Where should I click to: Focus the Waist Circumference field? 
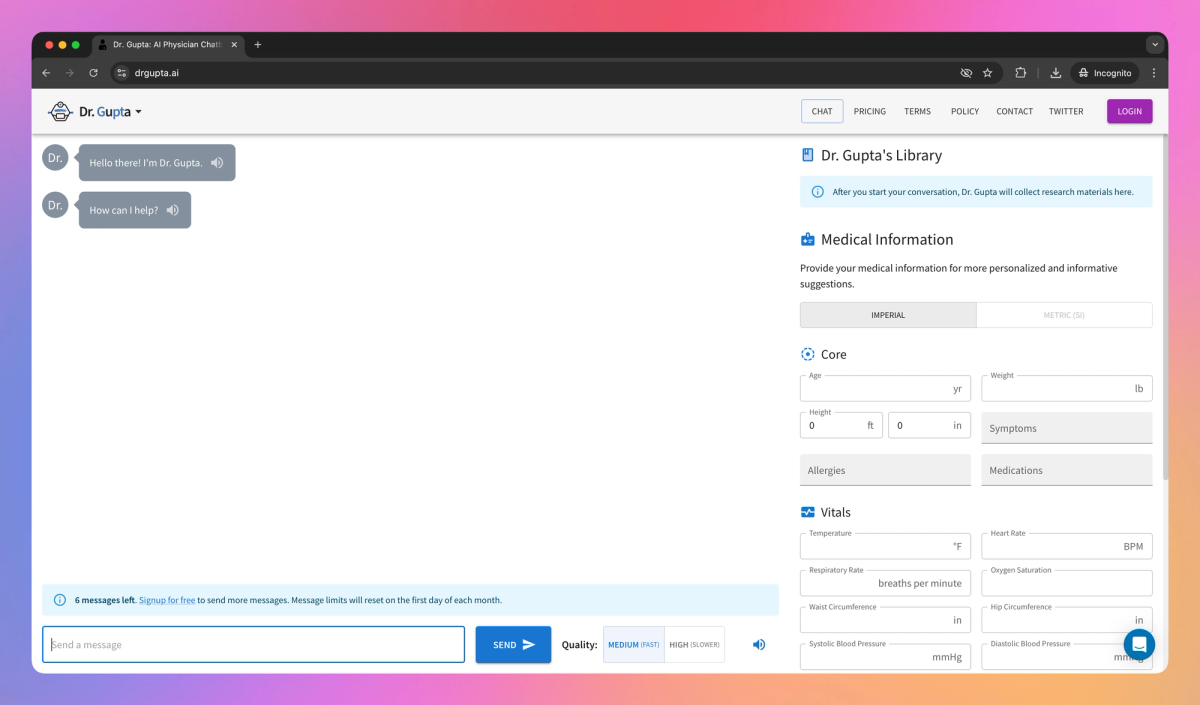885,620
